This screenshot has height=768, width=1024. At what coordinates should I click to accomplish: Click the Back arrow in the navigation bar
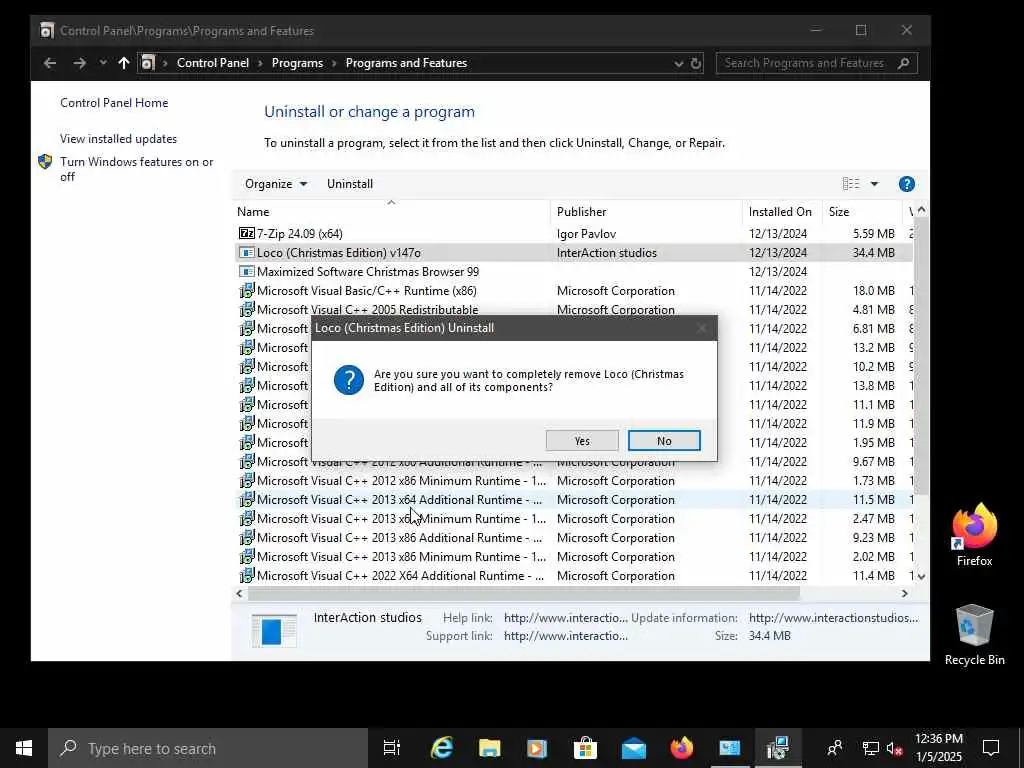(x=50, y=63)
